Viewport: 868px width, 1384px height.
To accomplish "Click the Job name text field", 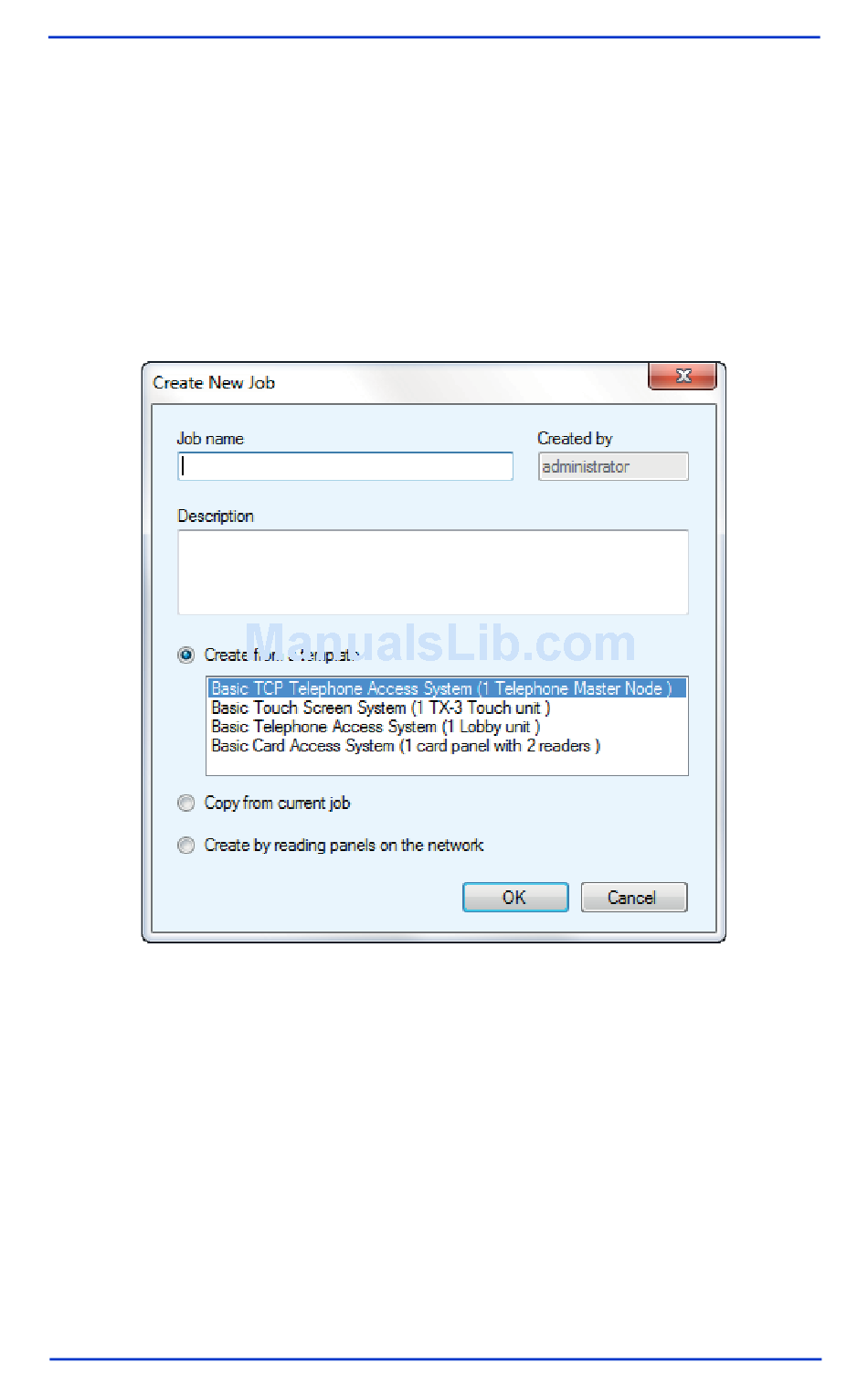I will [x=345, y=466].
